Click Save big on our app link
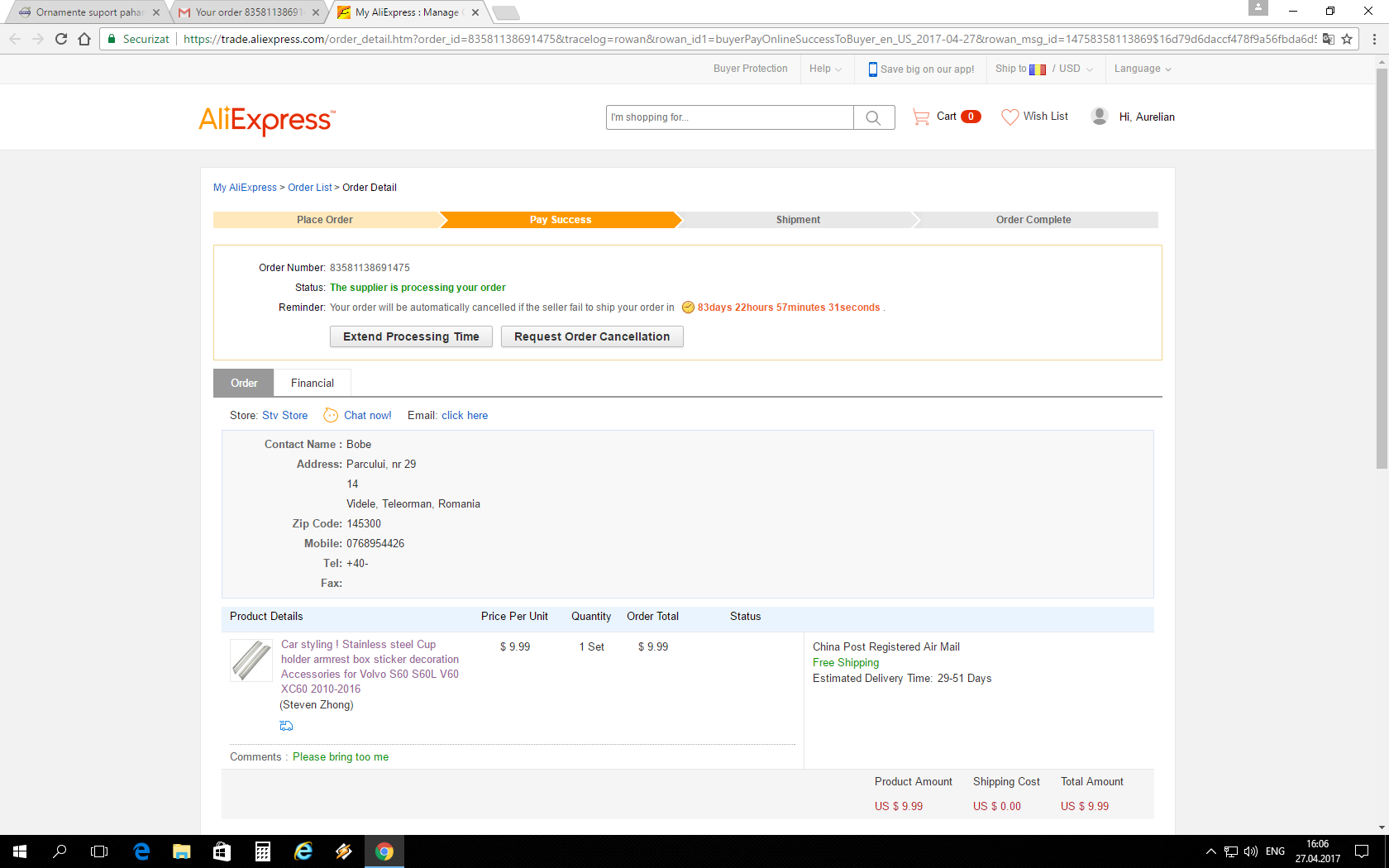The width and height of the screenshot is (1389, 868). [x=921, y=69]
